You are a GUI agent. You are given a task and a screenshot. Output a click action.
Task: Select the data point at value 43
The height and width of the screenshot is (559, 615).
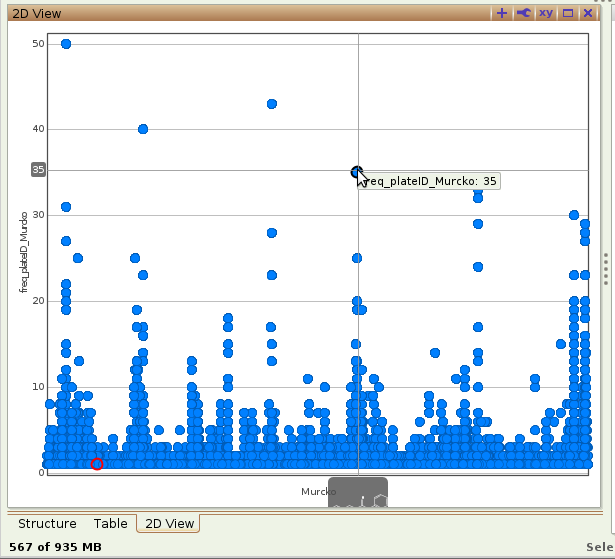271,104
